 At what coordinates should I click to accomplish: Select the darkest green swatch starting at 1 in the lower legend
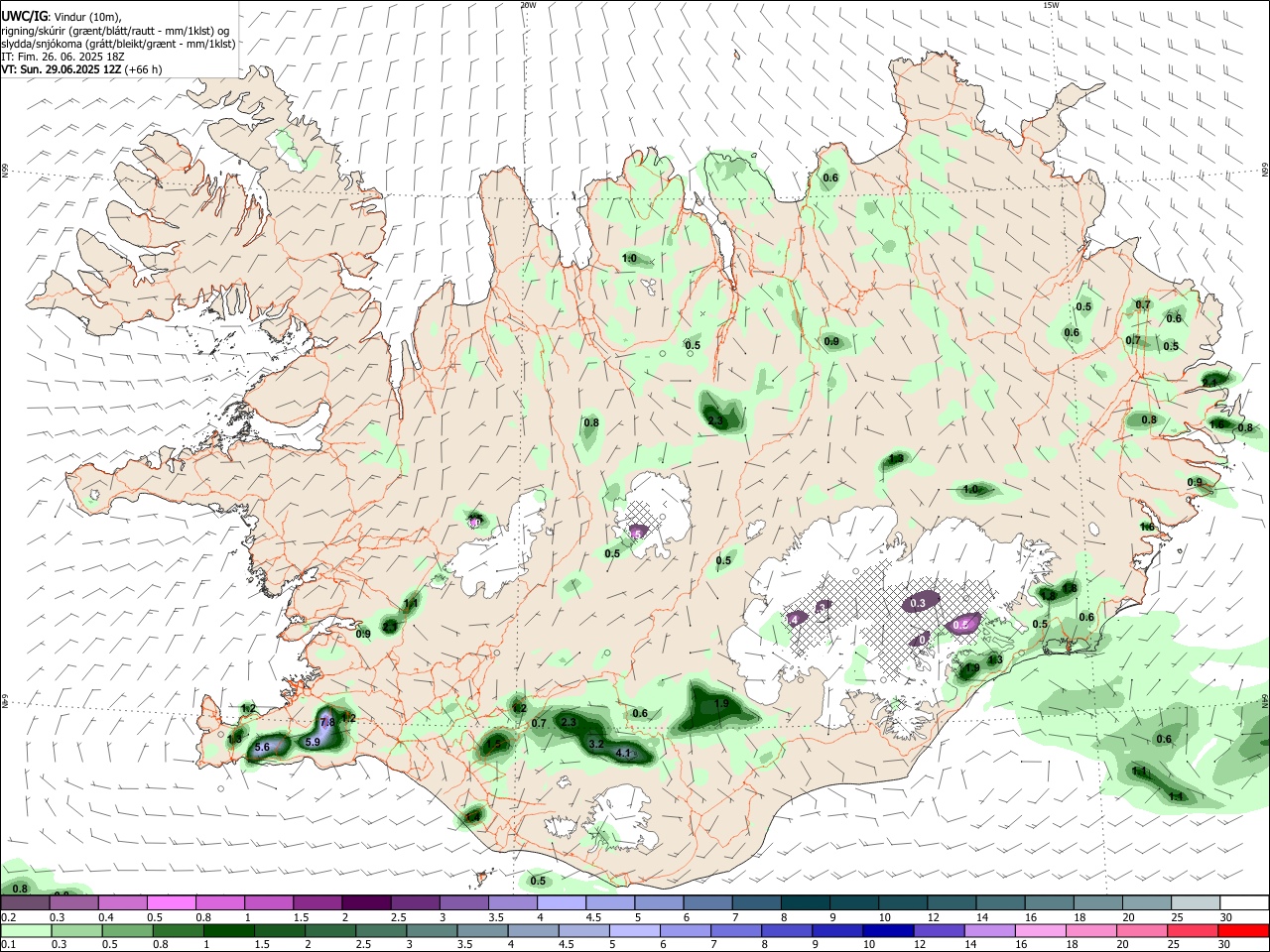pyautogui.click(x=228, y=930)
